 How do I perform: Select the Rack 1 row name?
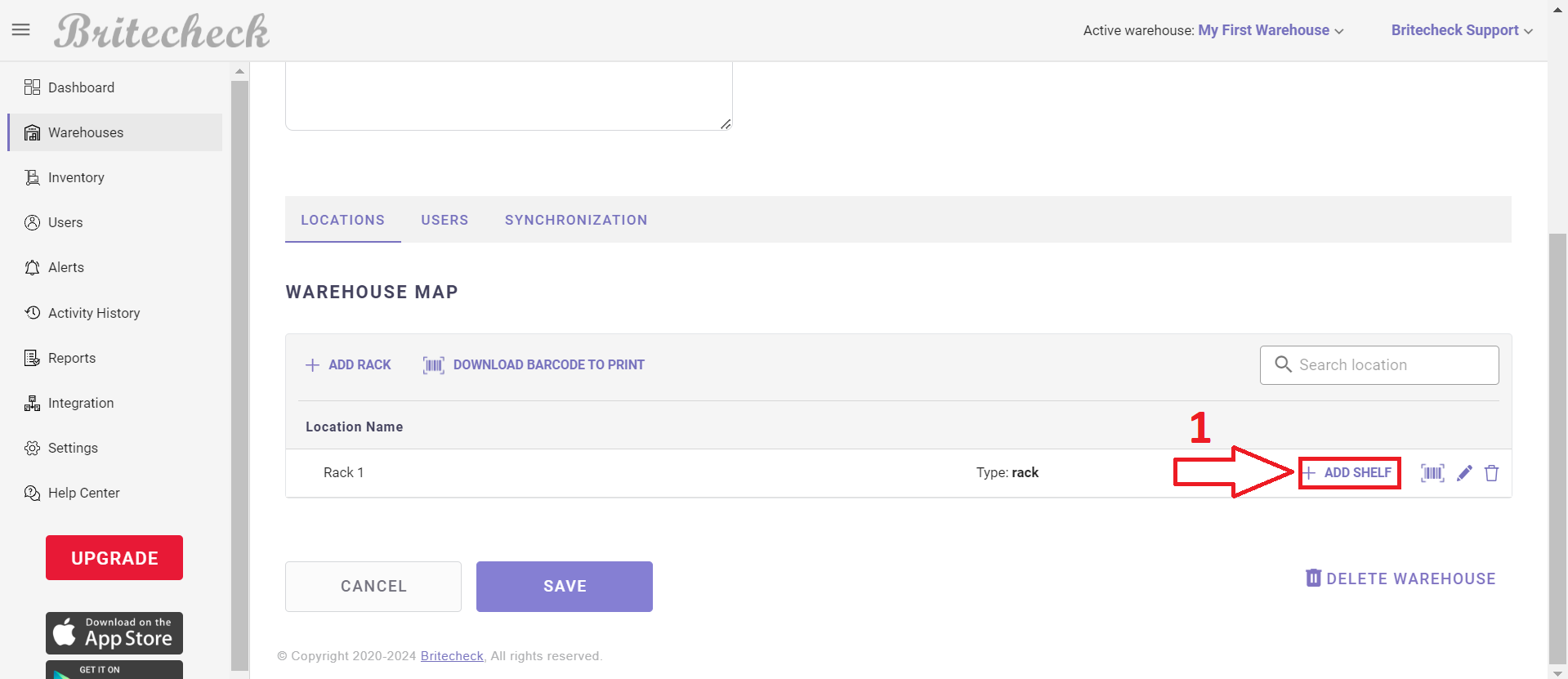(343, 473)
